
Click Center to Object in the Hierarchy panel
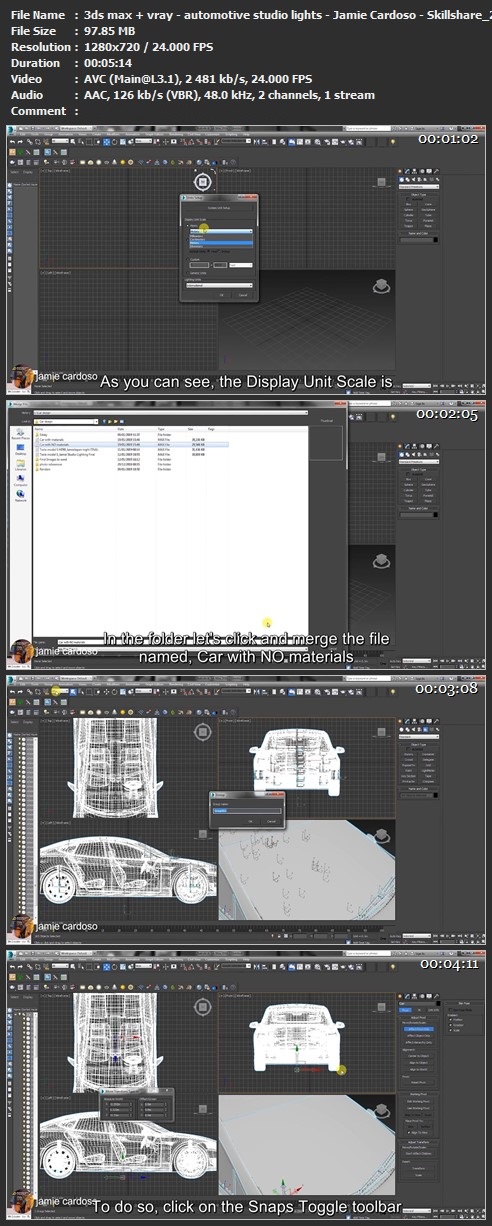click(419, 1056)
